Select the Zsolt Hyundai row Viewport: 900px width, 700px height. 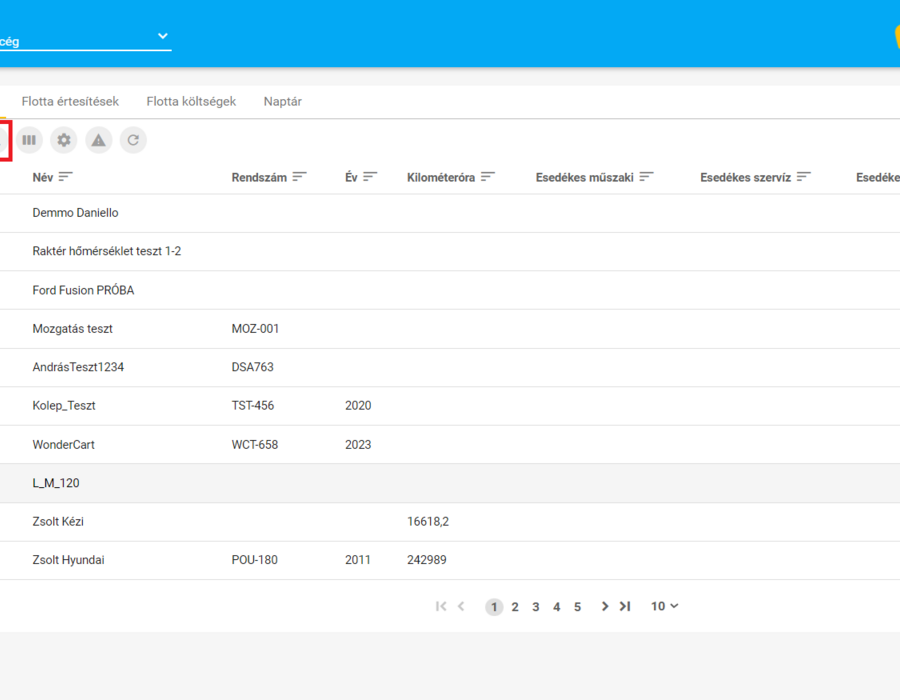[x=450, y=561]
